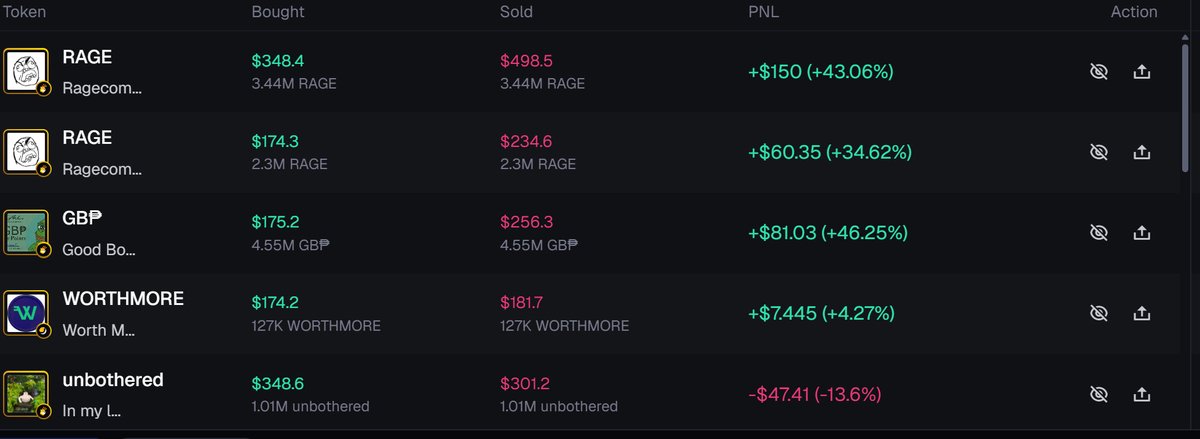The image size is (1200, 439).
Task: Open the unbothered token name link
Action: point(113,380)
